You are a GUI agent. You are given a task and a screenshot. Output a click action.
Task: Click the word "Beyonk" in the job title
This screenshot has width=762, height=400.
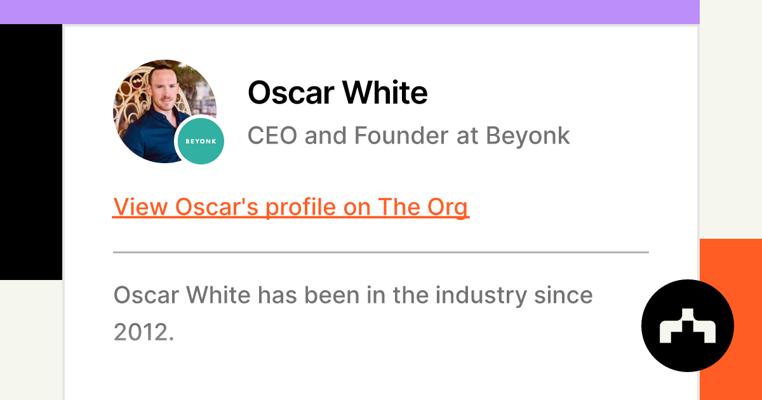click(x=527, y=135)
